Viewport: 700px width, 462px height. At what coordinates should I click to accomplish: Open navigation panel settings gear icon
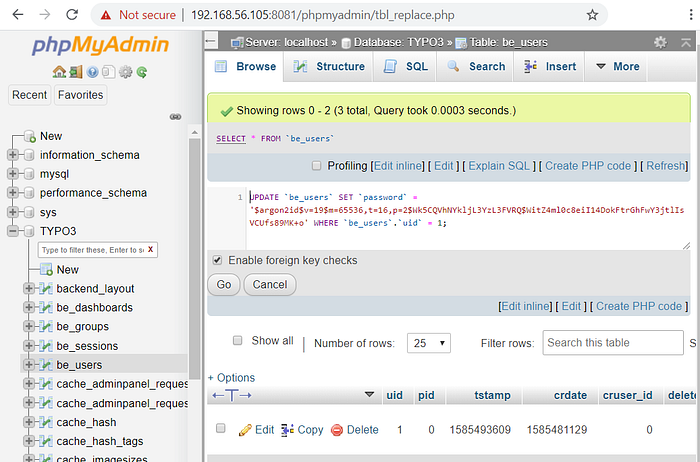click(x=125, y=72)
